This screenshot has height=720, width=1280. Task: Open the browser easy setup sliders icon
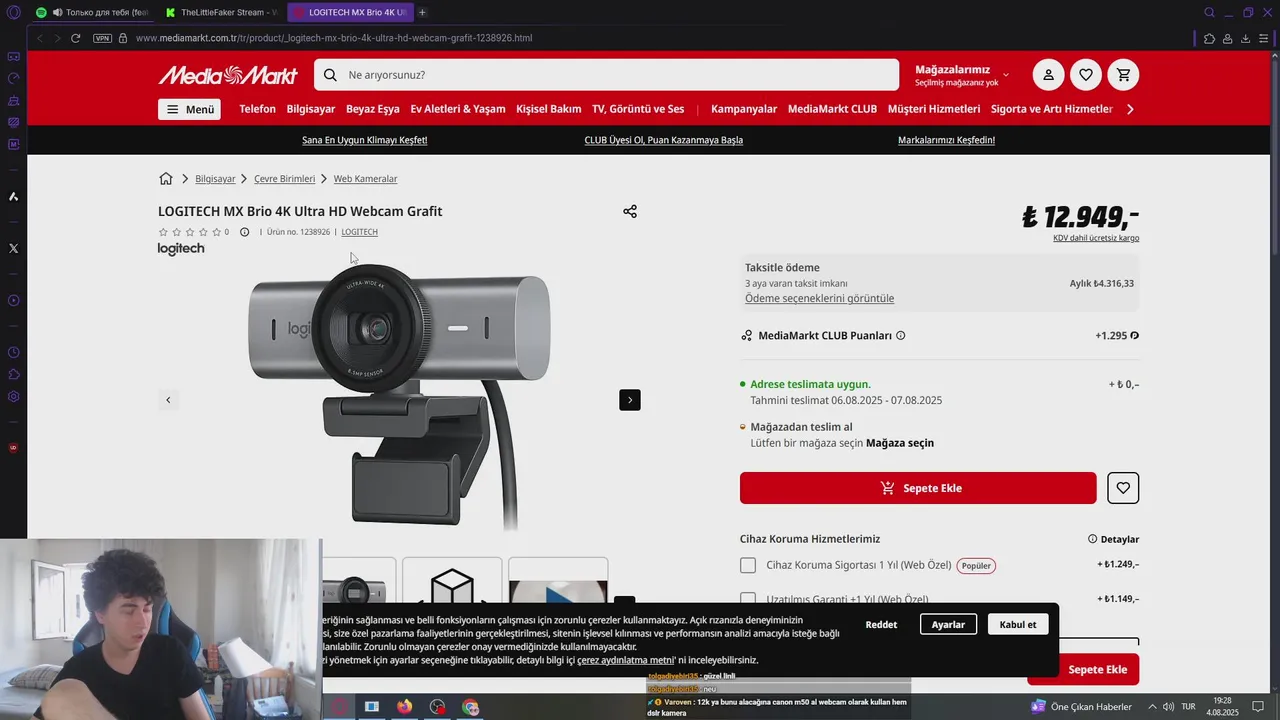coord(1263,38)
